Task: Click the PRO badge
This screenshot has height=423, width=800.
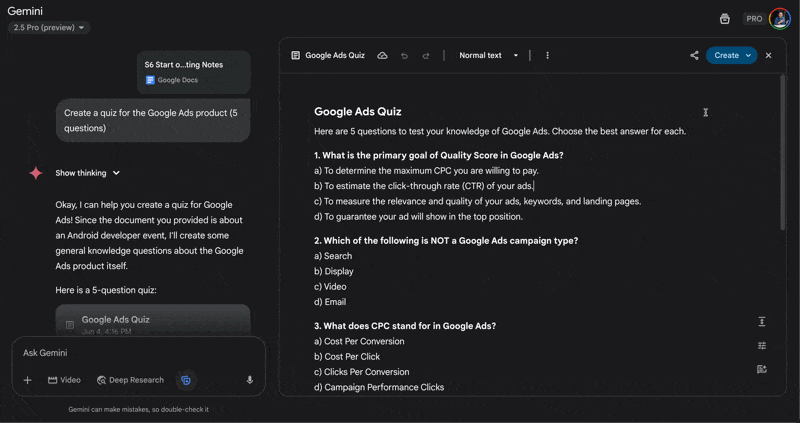Action: click(x=754, y=19)
